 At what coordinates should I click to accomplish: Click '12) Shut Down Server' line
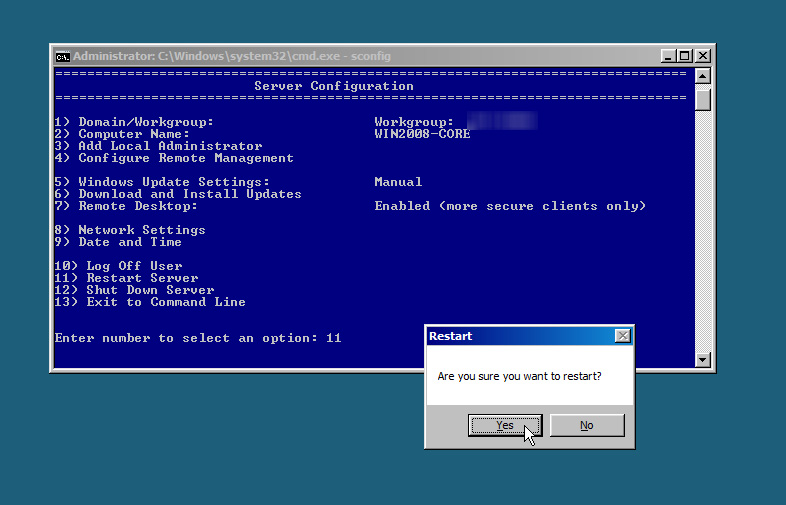134,290
